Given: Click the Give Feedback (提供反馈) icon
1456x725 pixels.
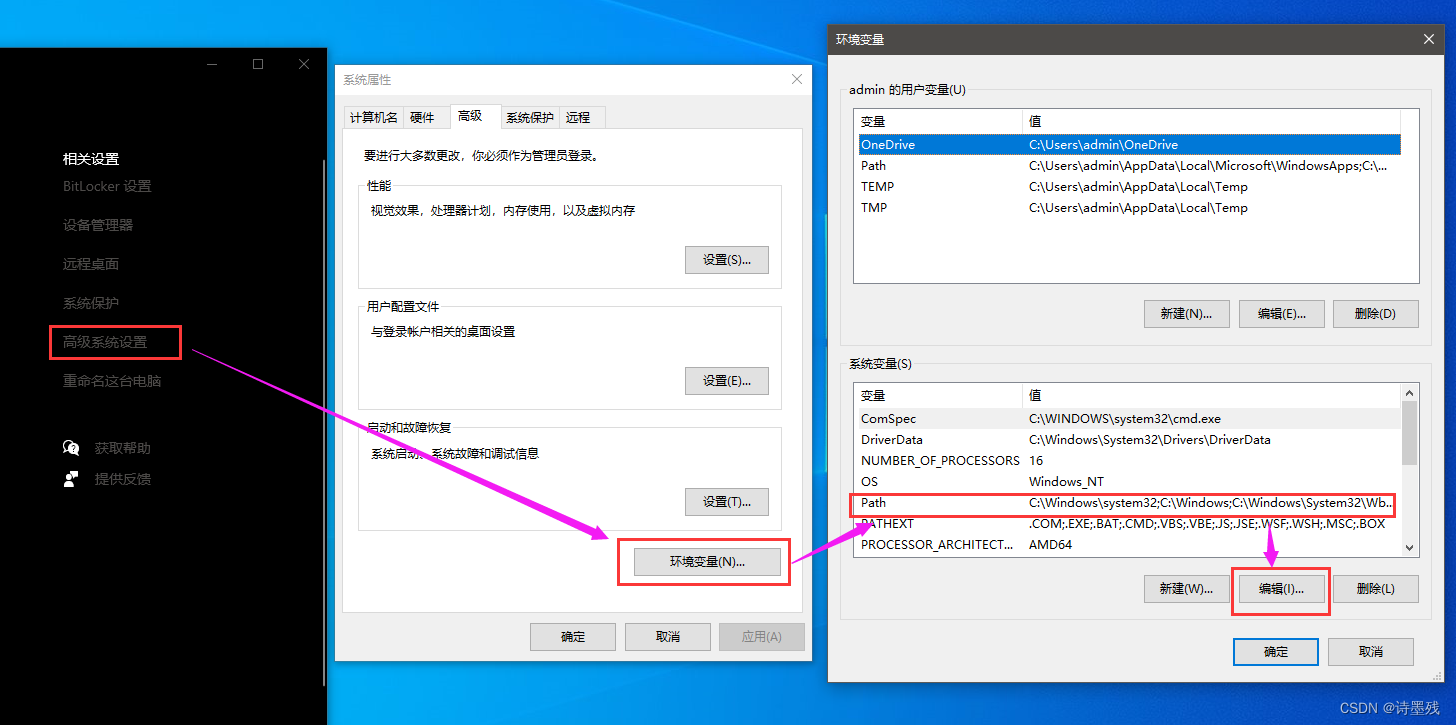Looking at the screenshot, I should click(71, 479).
